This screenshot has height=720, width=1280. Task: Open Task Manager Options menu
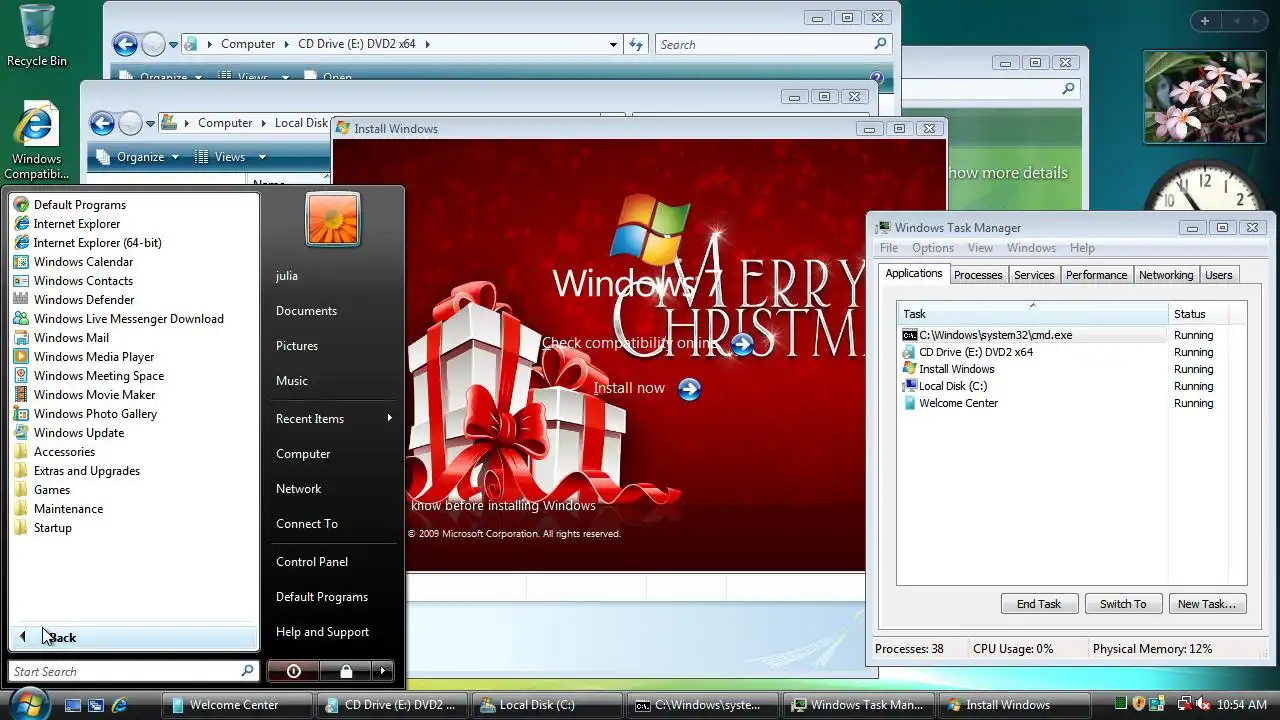[x=932, y=248]
